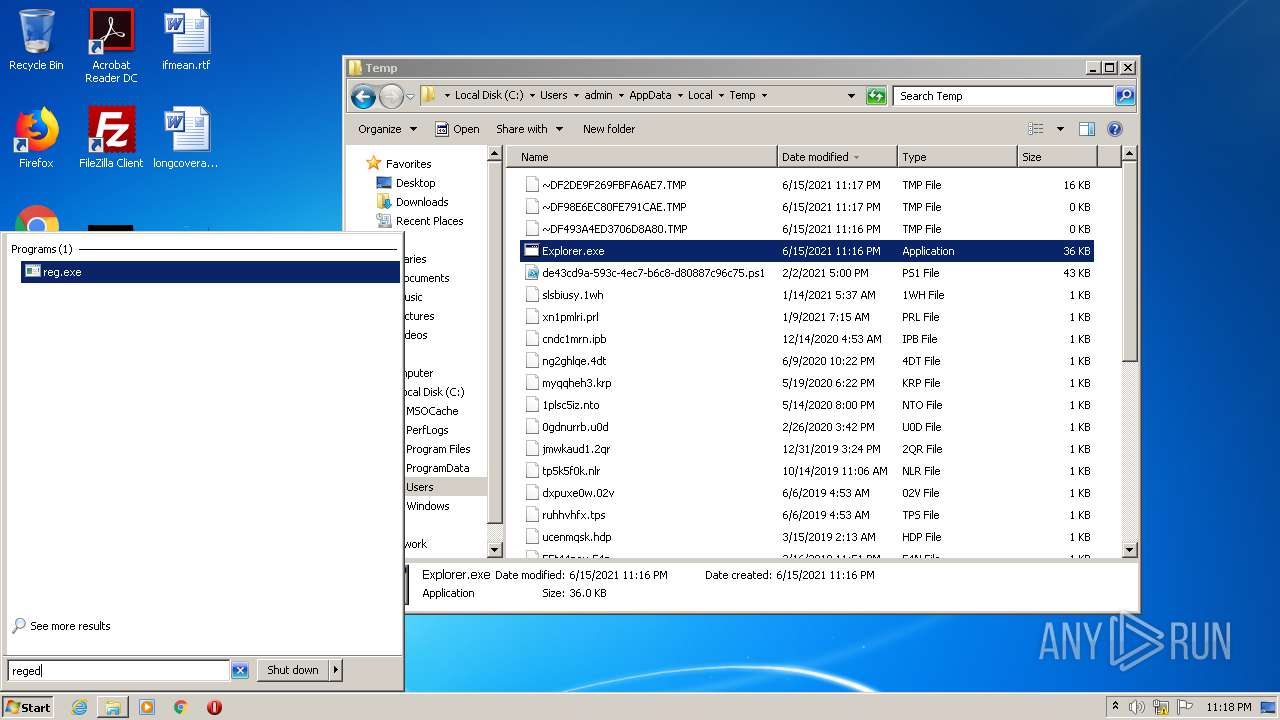Click the Search Temp magnifier icon
1280x720 pixels.
1125,96
